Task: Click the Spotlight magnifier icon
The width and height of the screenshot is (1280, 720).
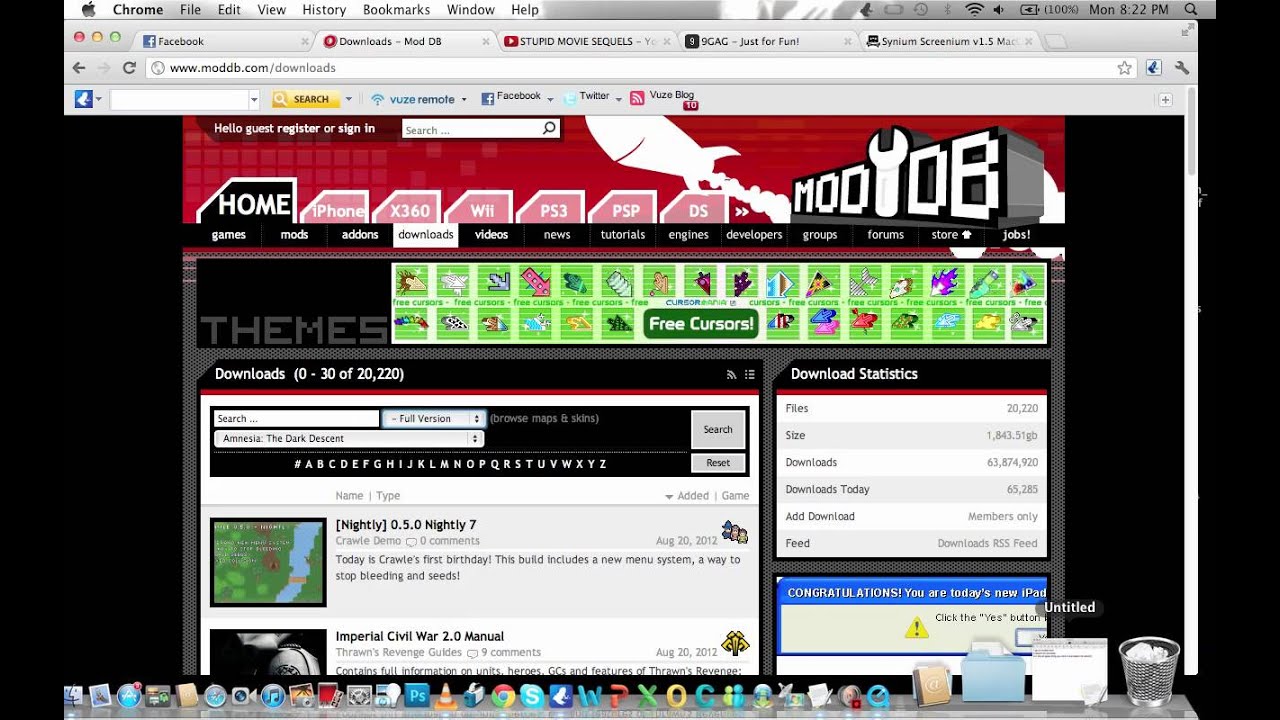Action: pos(1191,9)
